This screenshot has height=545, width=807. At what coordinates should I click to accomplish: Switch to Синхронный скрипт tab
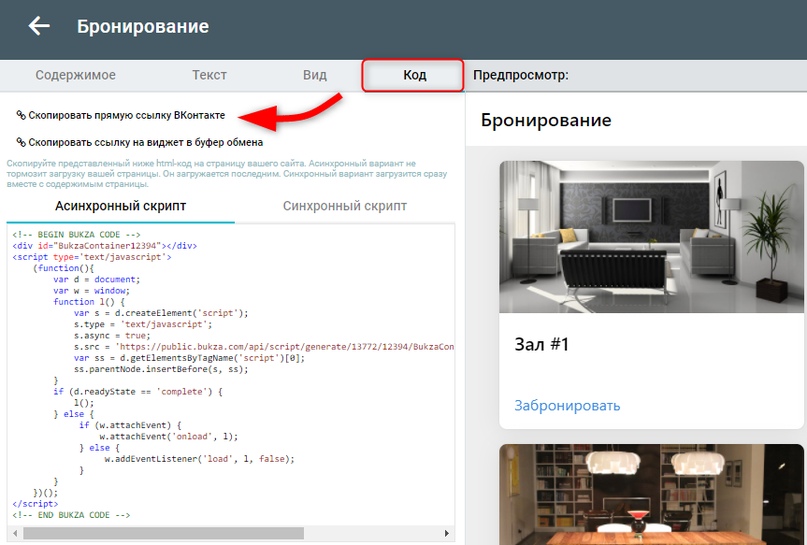point(345,206)
